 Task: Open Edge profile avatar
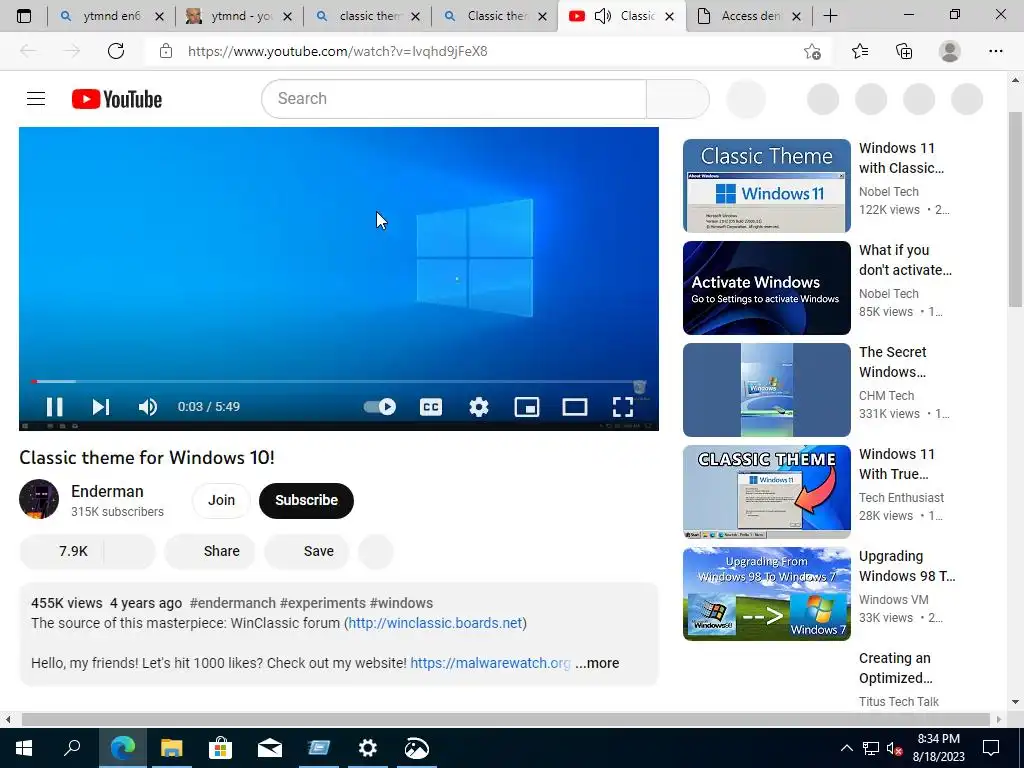point(949,51)
